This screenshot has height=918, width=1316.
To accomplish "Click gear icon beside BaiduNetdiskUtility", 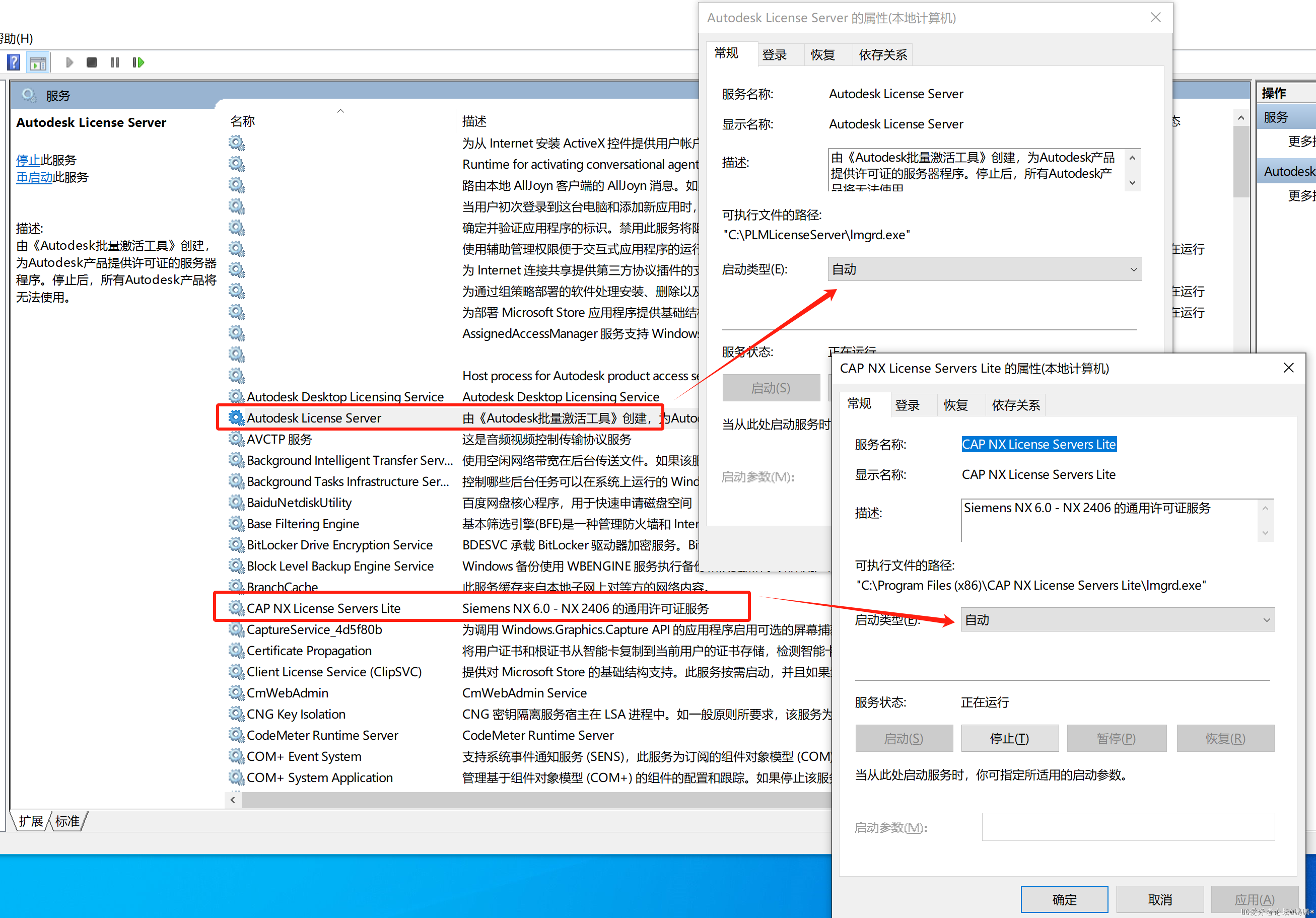I will 236,503.
